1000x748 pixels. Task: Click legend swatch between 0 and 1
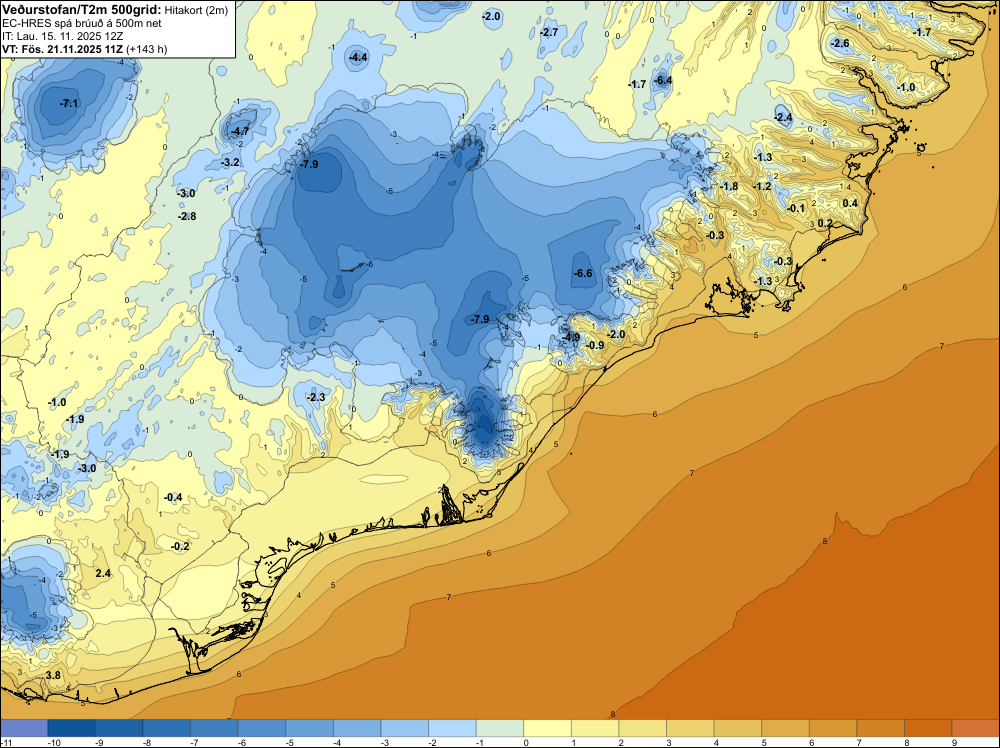547,728
